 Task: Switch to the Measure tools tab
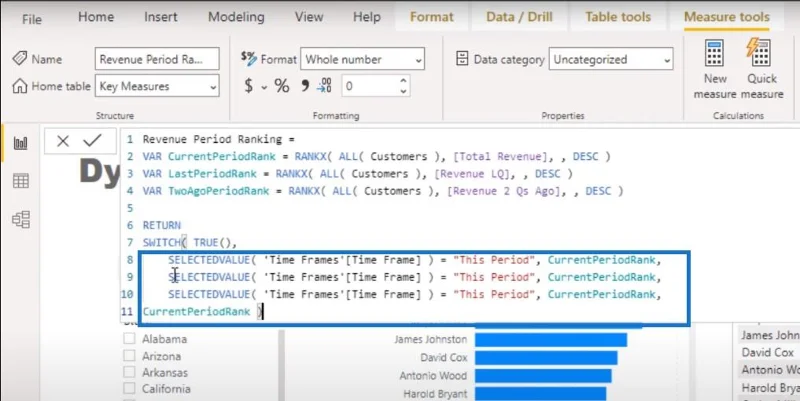[x=727, y=17]
